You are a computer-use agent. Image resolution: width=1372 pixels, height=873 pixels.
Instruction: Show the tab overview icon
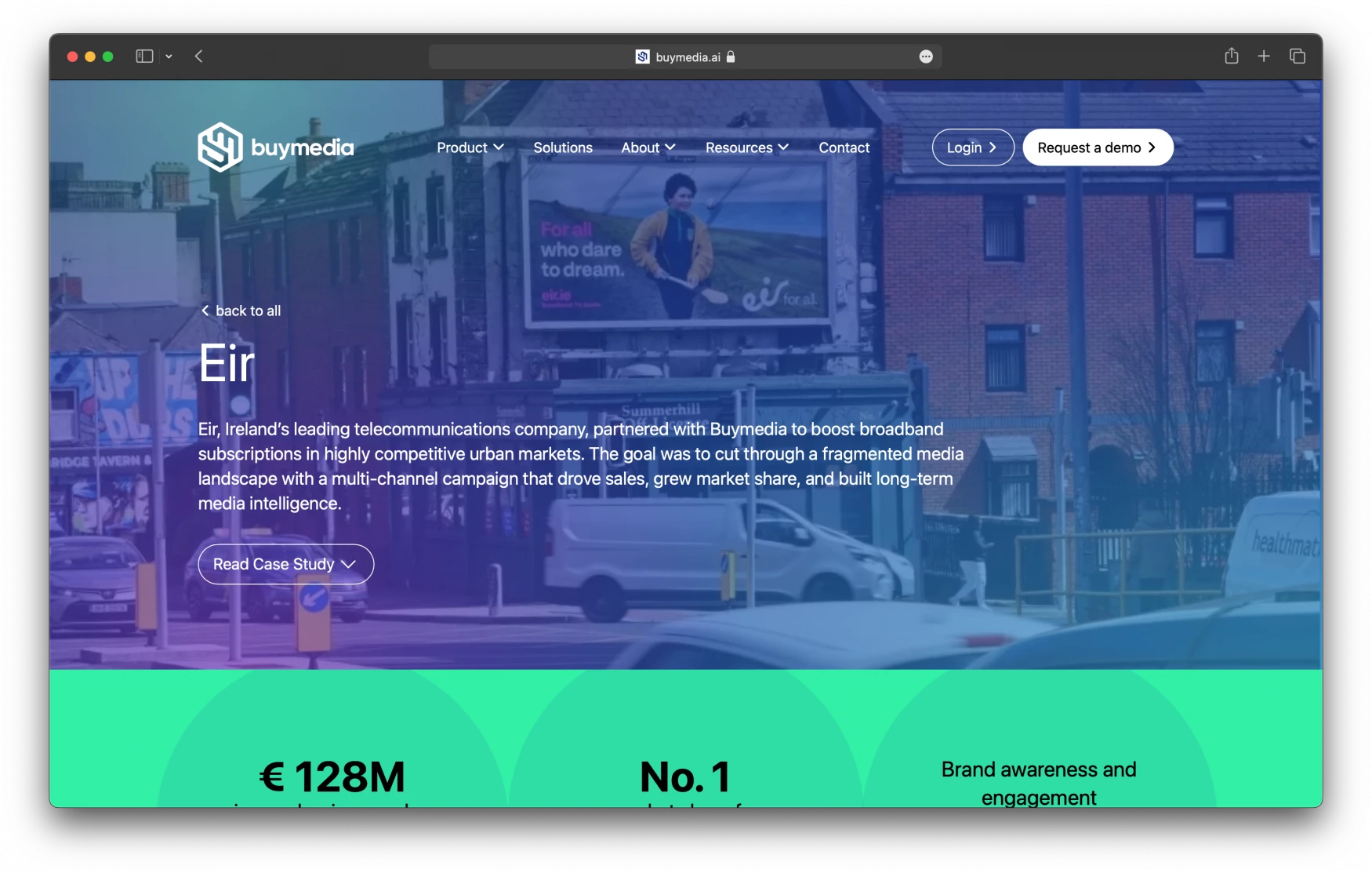tap(1298, 56)
